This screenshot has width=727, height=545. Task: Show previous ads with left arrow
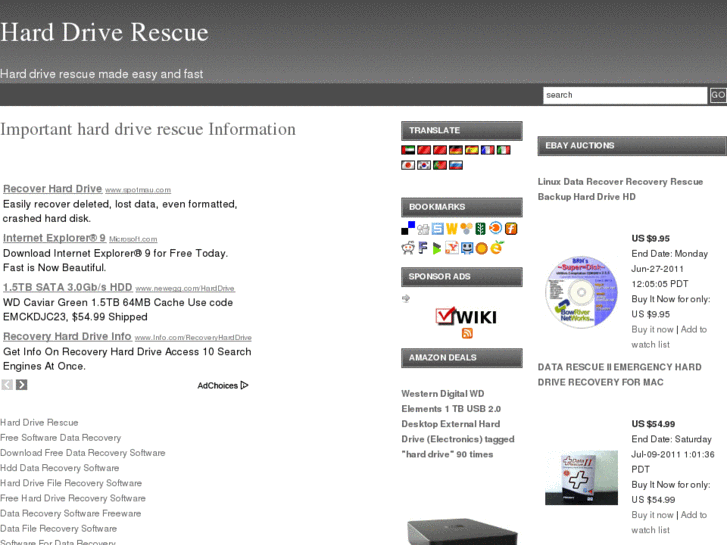(7, 385)
